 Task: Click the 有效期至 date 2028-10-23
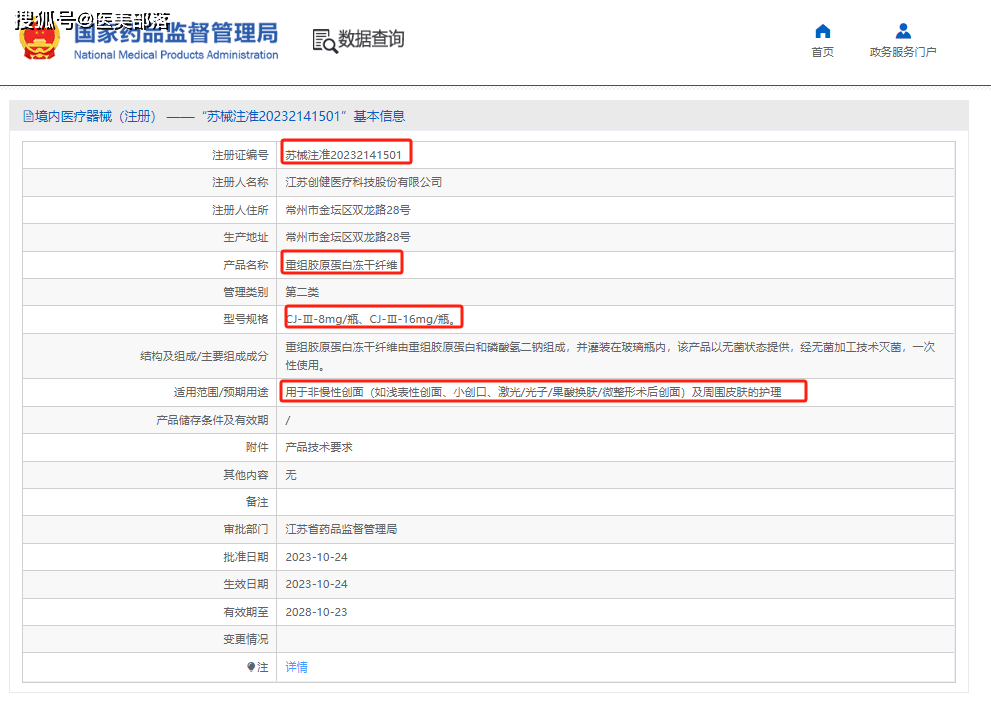(316, 612)
